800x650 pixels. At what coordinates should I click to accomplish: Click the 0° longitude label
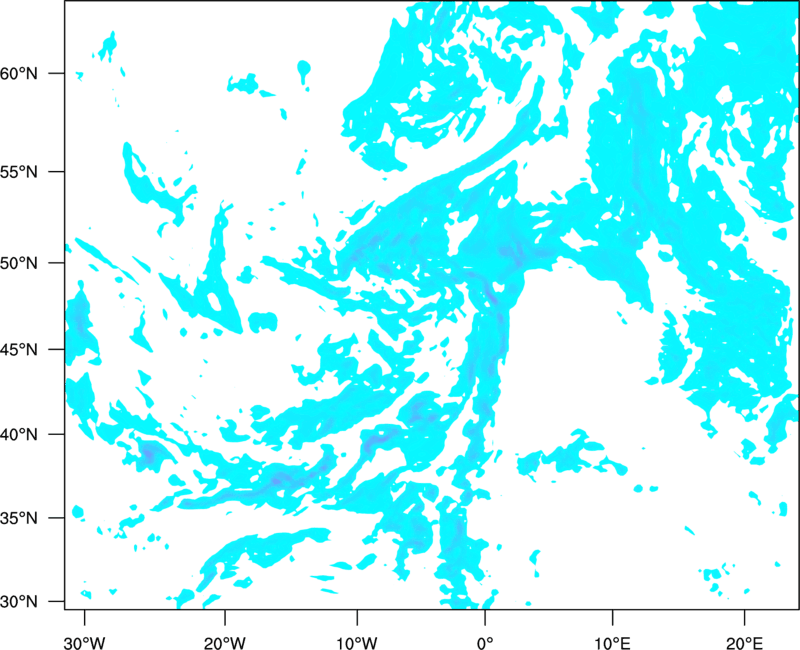point(485,643)
